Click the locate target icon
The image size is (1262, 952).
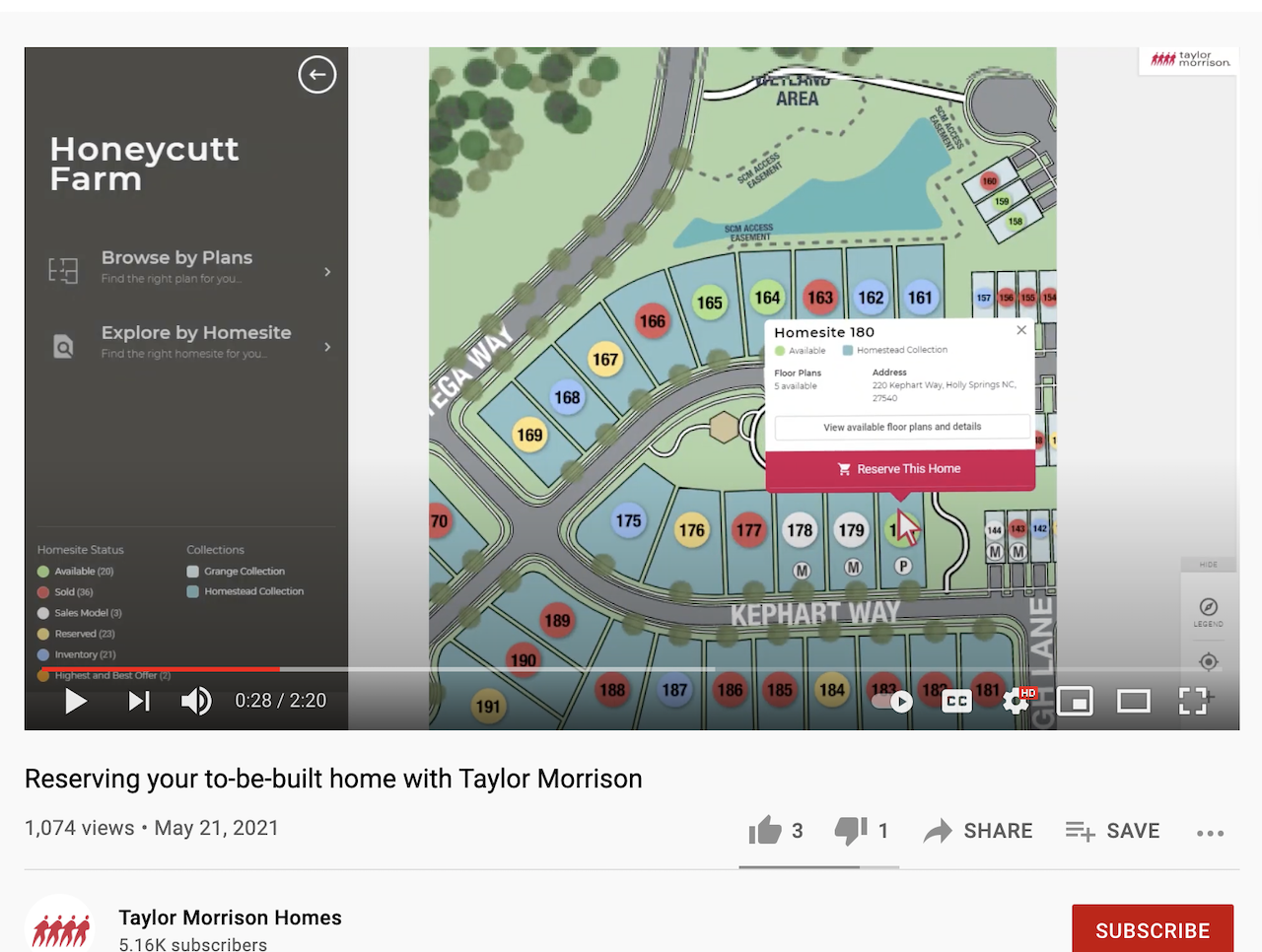click(x=1209, y=661)
